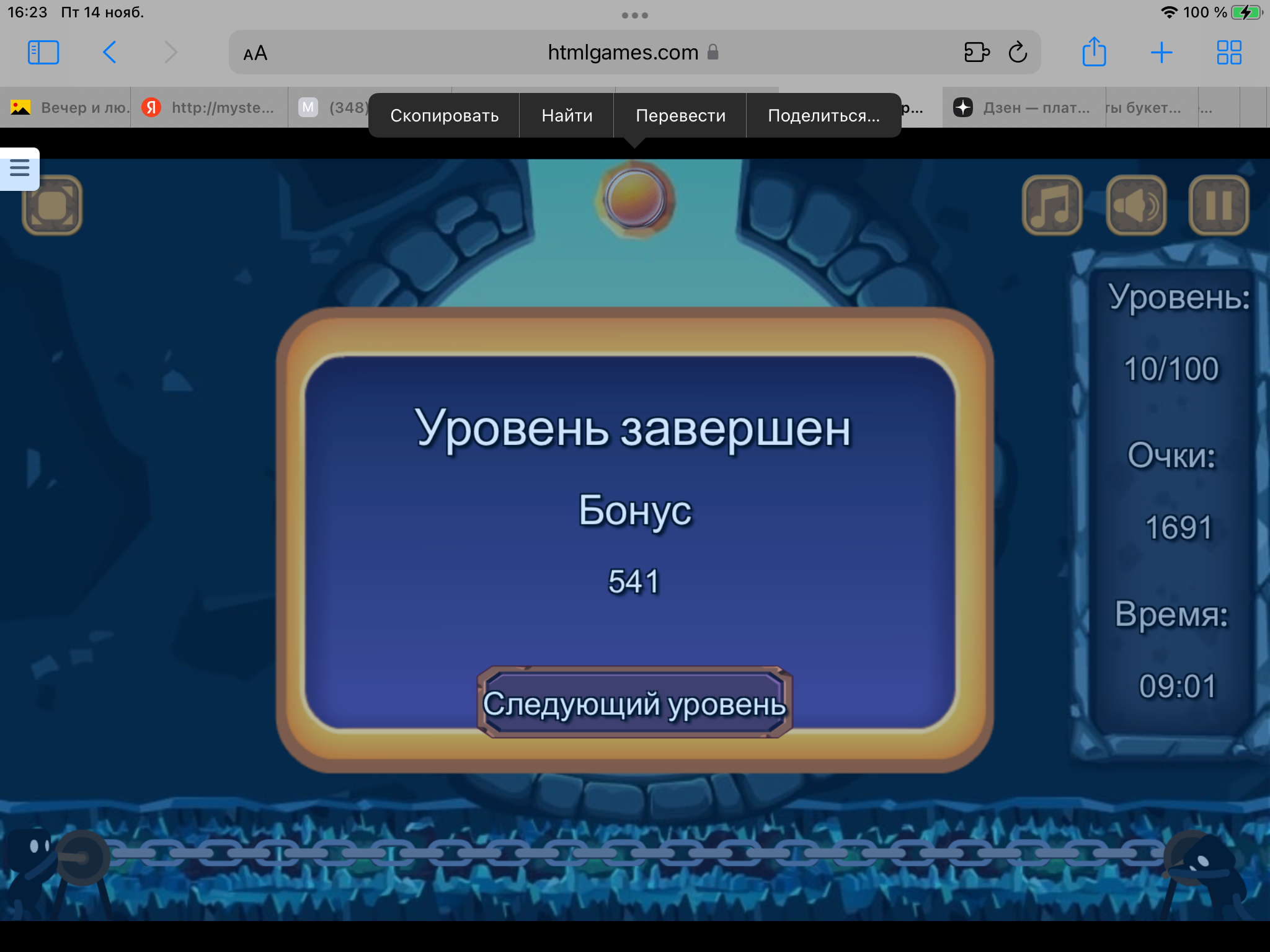Select Скопировать in the context menu
The image size is (1270, 952).
point(444,116)
